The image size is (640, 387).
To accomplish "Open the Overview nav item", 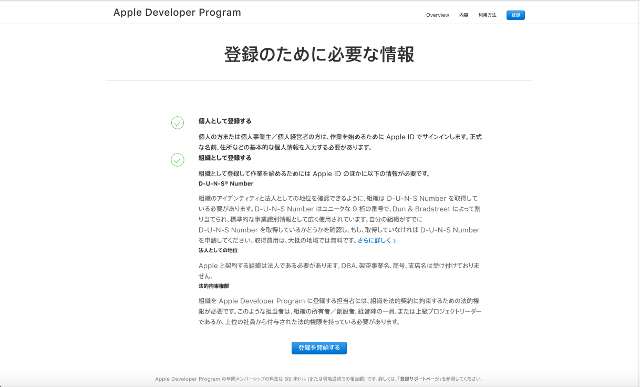I will [437, 15].
